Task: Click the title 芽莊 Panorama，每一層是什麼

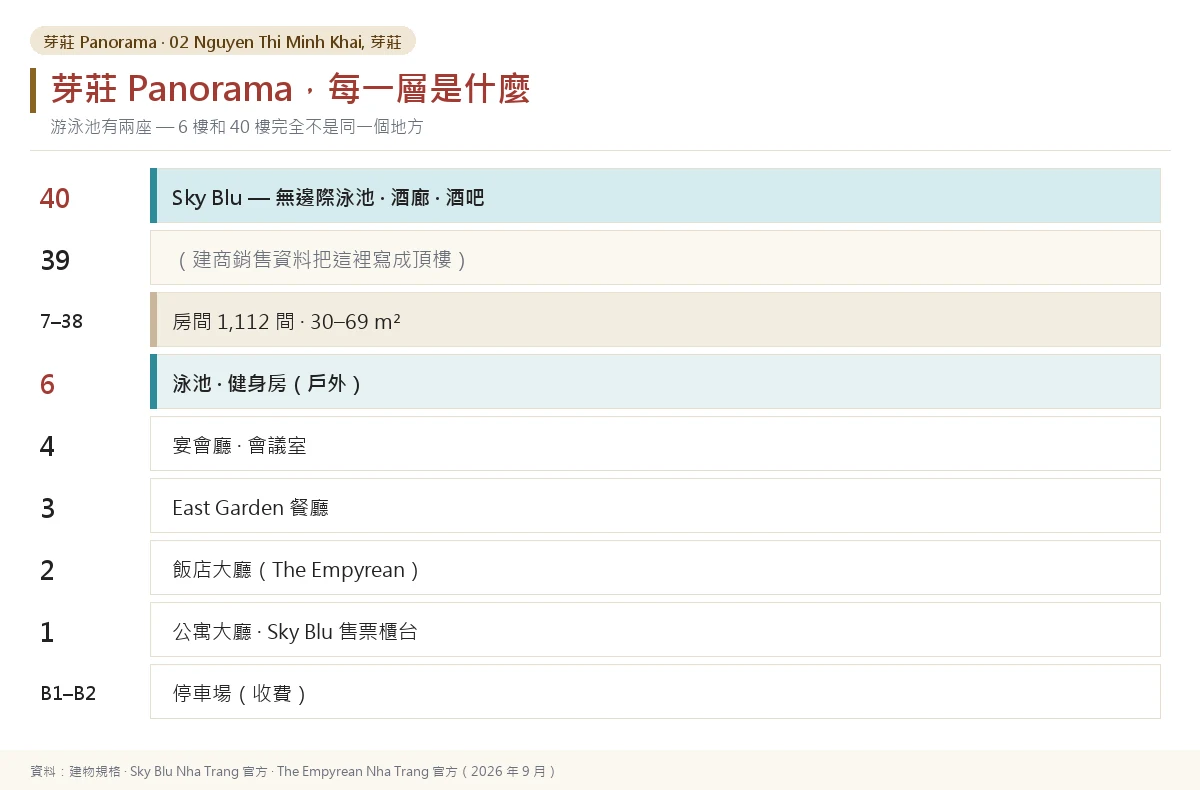Action: click(x=290, y=89)
